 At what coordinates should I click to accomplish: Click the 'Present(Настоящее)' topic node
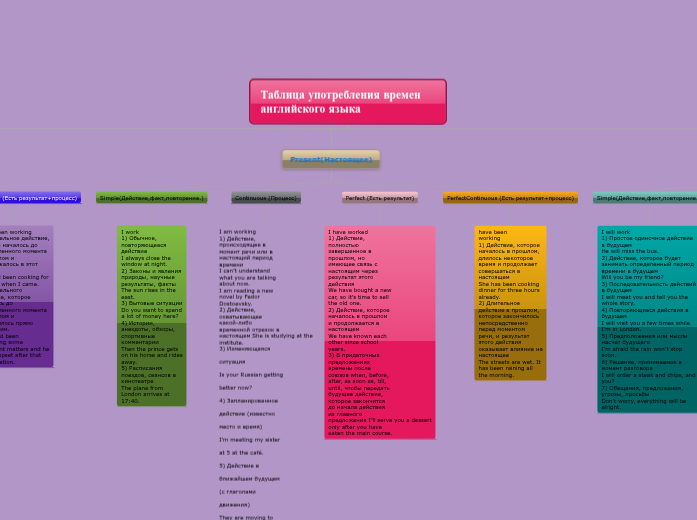pos(331,159)
